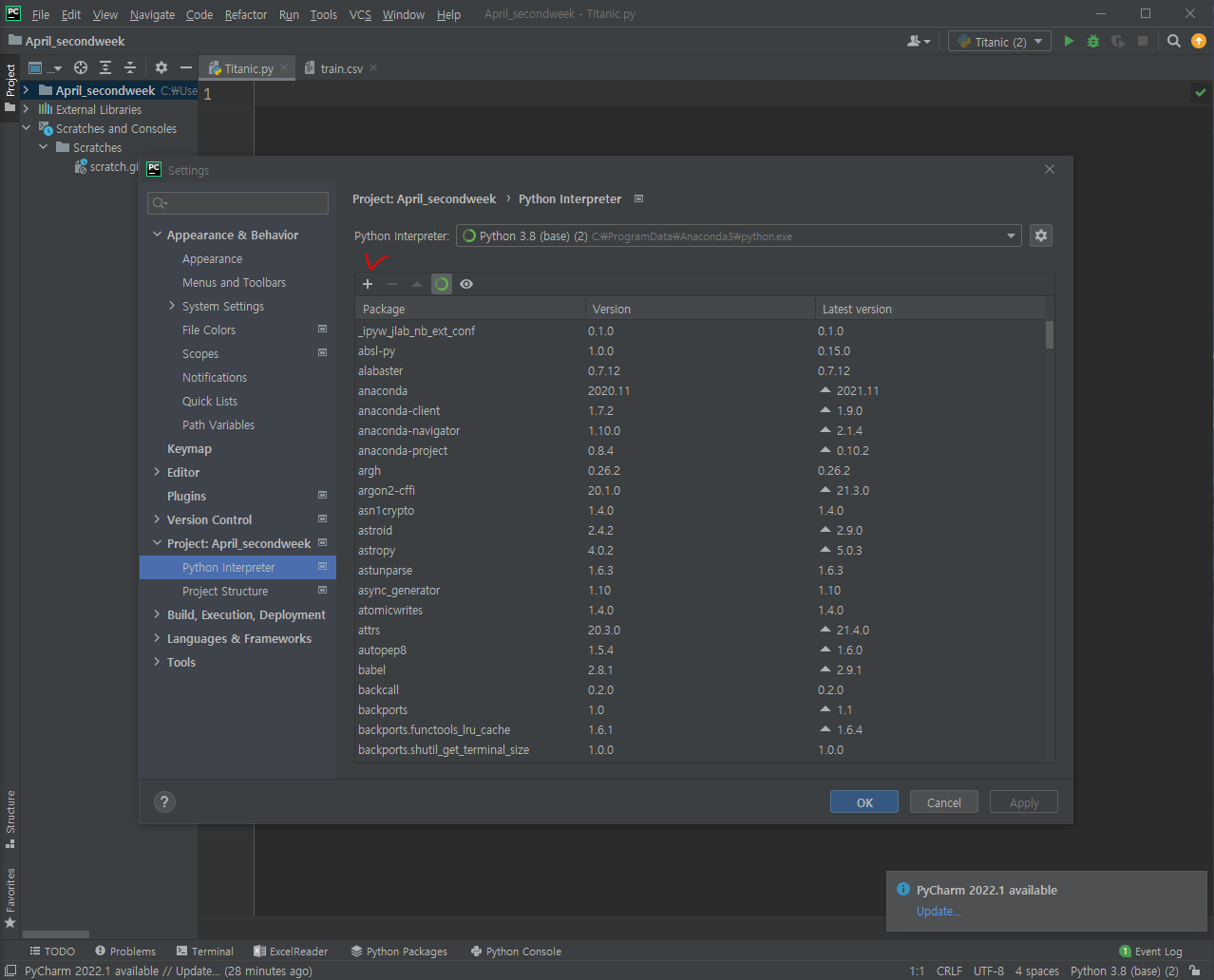Open the Navigate menu

(152, 14)
